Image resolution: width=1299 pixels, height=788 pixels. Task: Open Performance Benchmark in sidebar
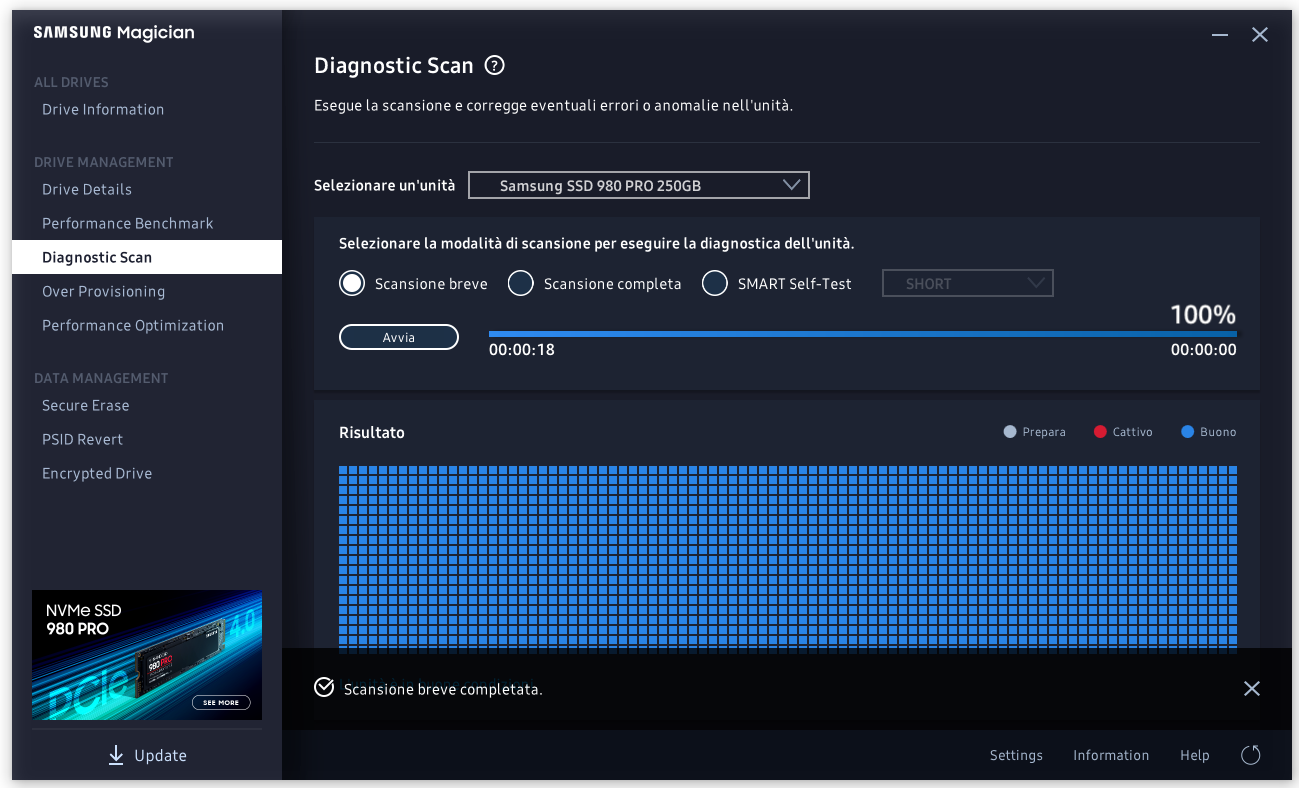(128, 224)
